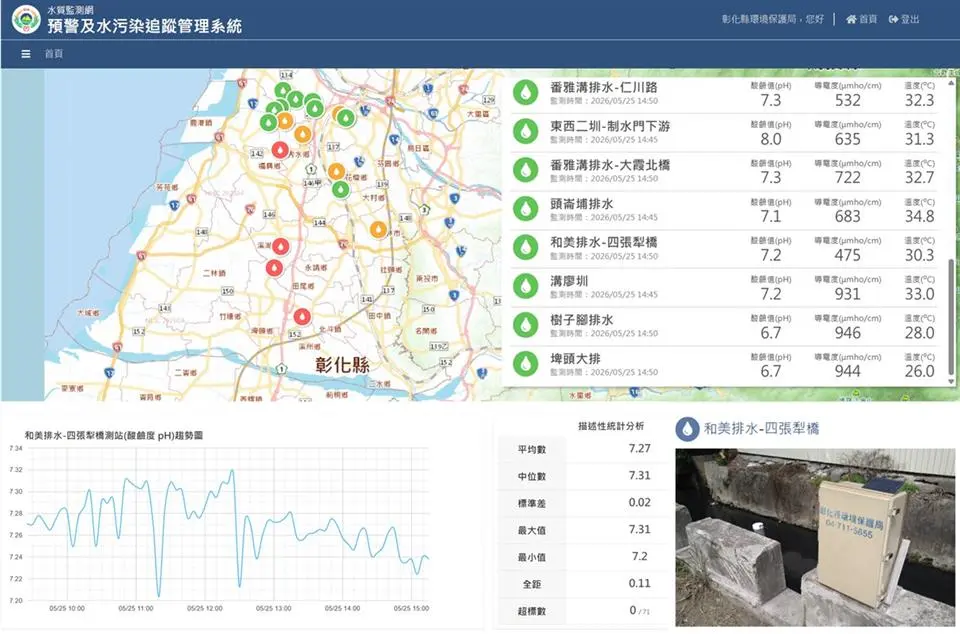Open the 和美排水-四張犁橋 station photo
Viewport: 960px width, 634px height.
(x=815, y=537)
